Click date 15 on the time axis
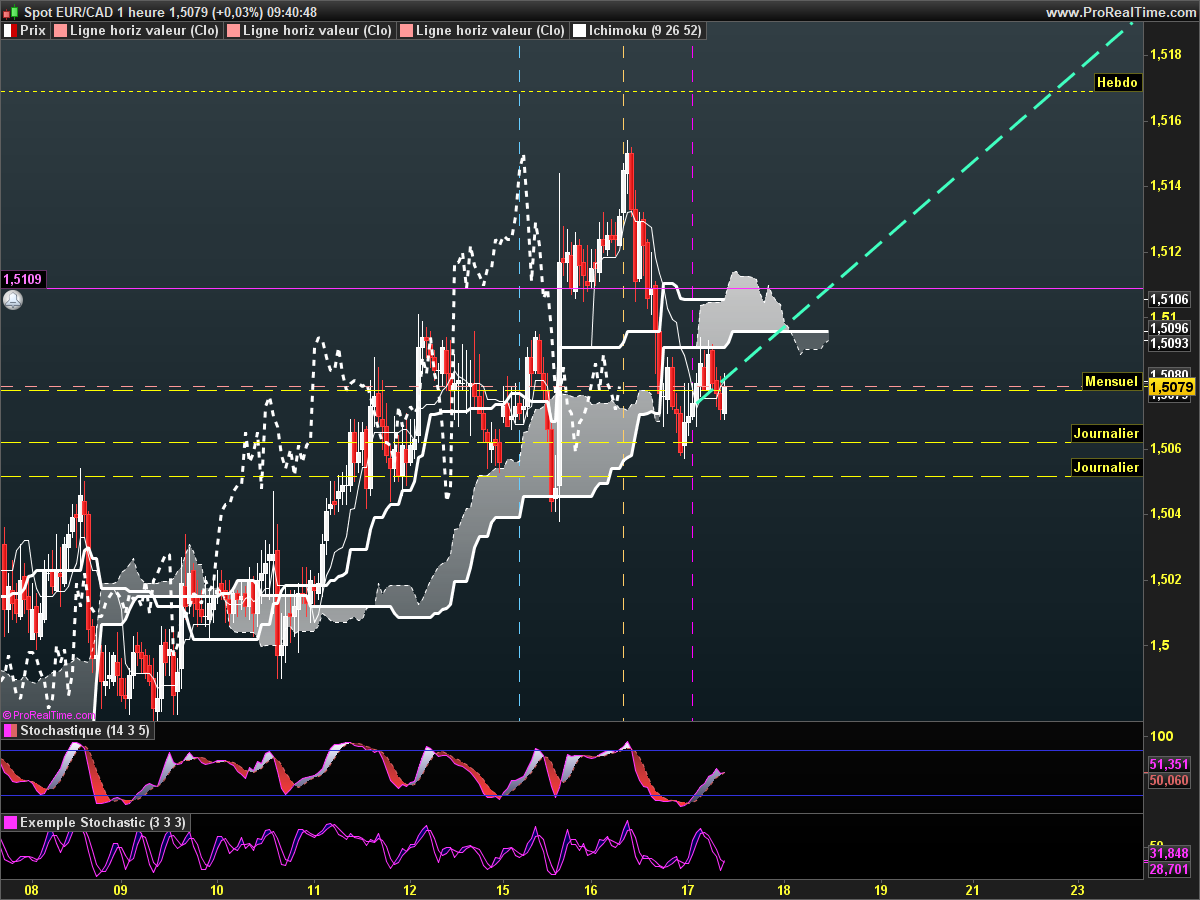 click(503, 890)
